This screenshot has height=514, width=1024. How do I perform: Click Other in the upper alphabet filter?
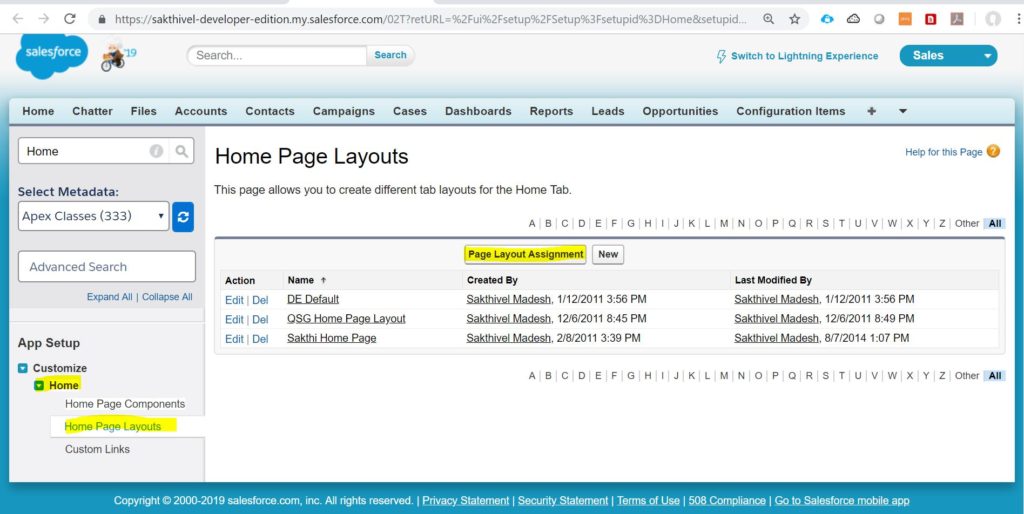tap(967, 223)
